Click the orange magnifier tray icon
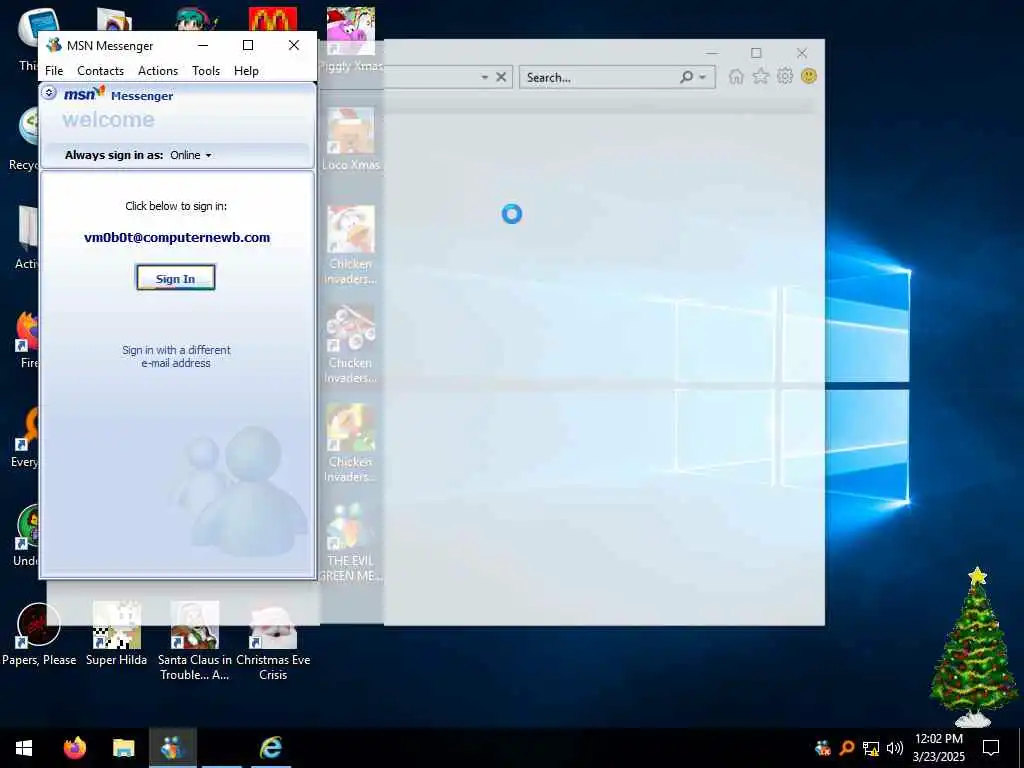1024x768 pixels. 847,748
